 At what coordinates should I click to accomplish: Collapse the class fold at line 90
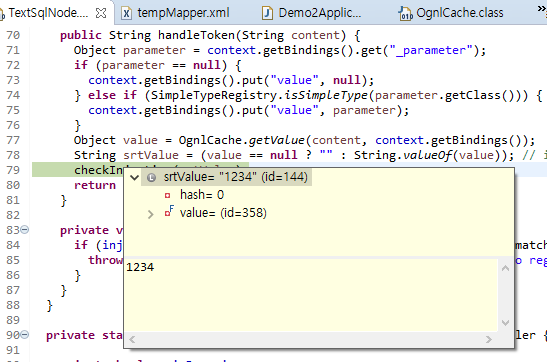(24, 335)
